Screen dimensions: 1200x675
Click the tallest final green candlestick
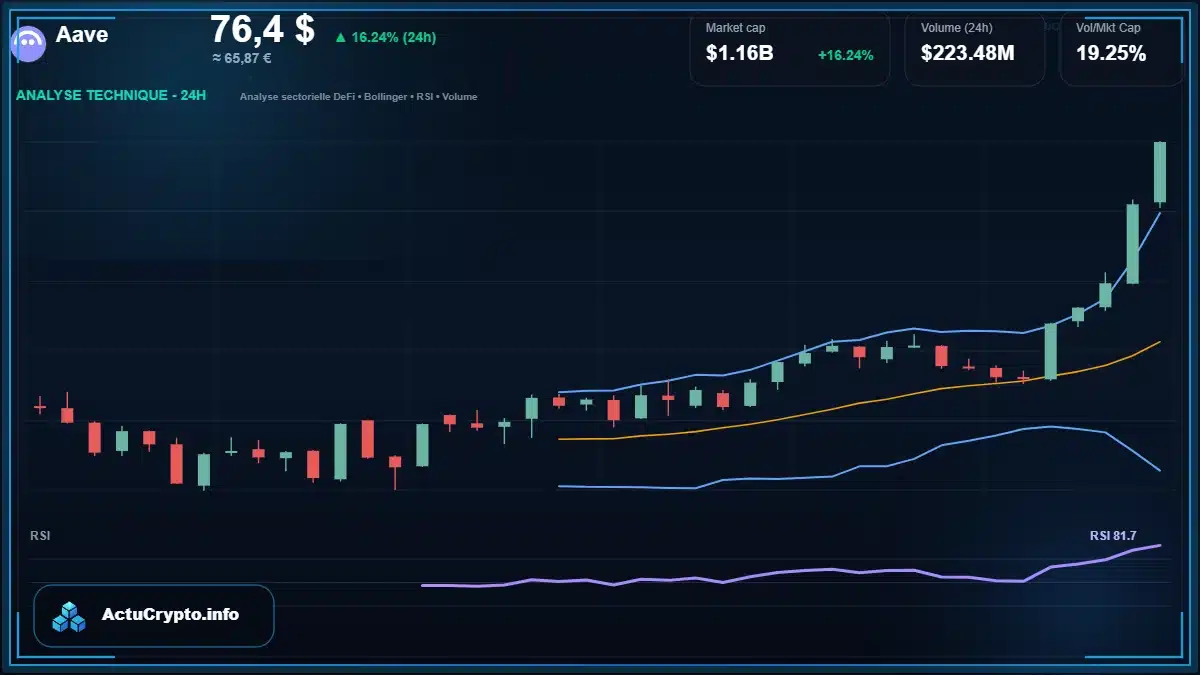point(1160,172)
